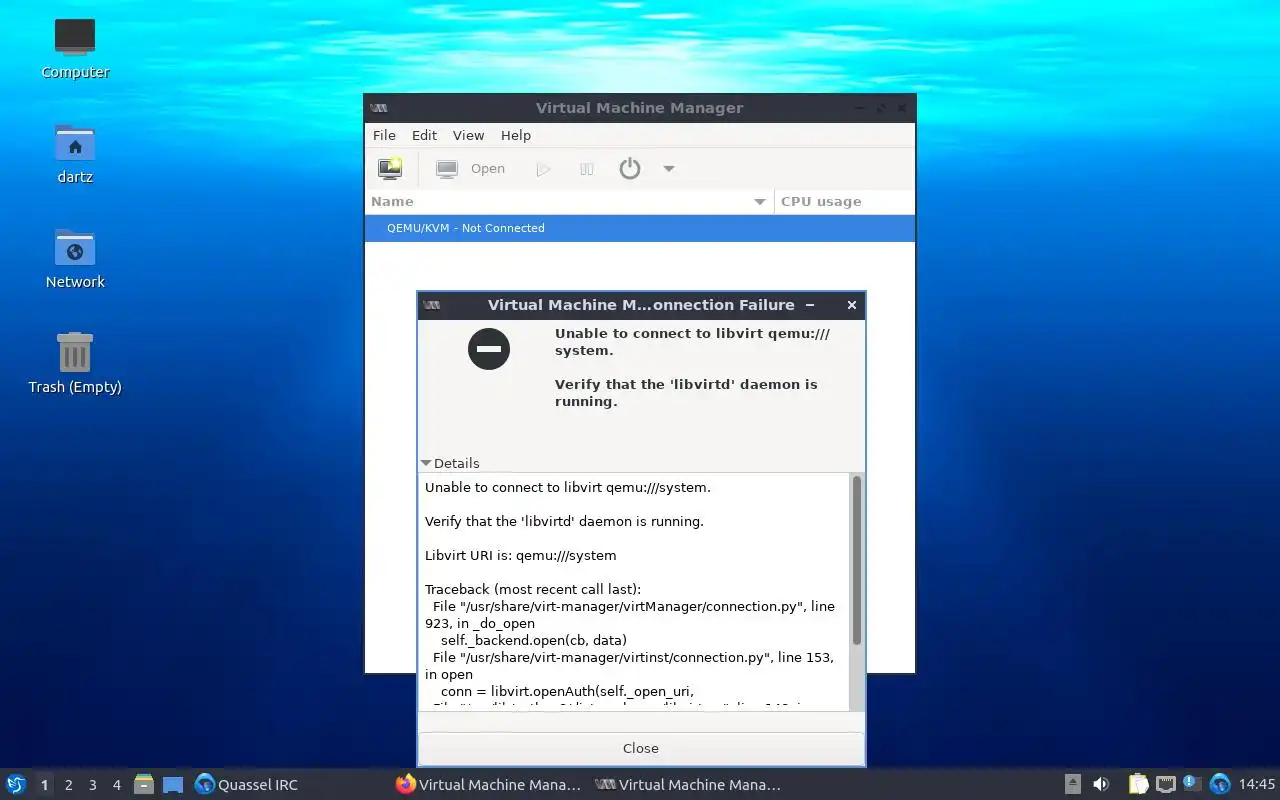The width and height of the screenshot is (1280, 800).
Task: Click the Run virtual machine play icon
Action: coord(543,169)
